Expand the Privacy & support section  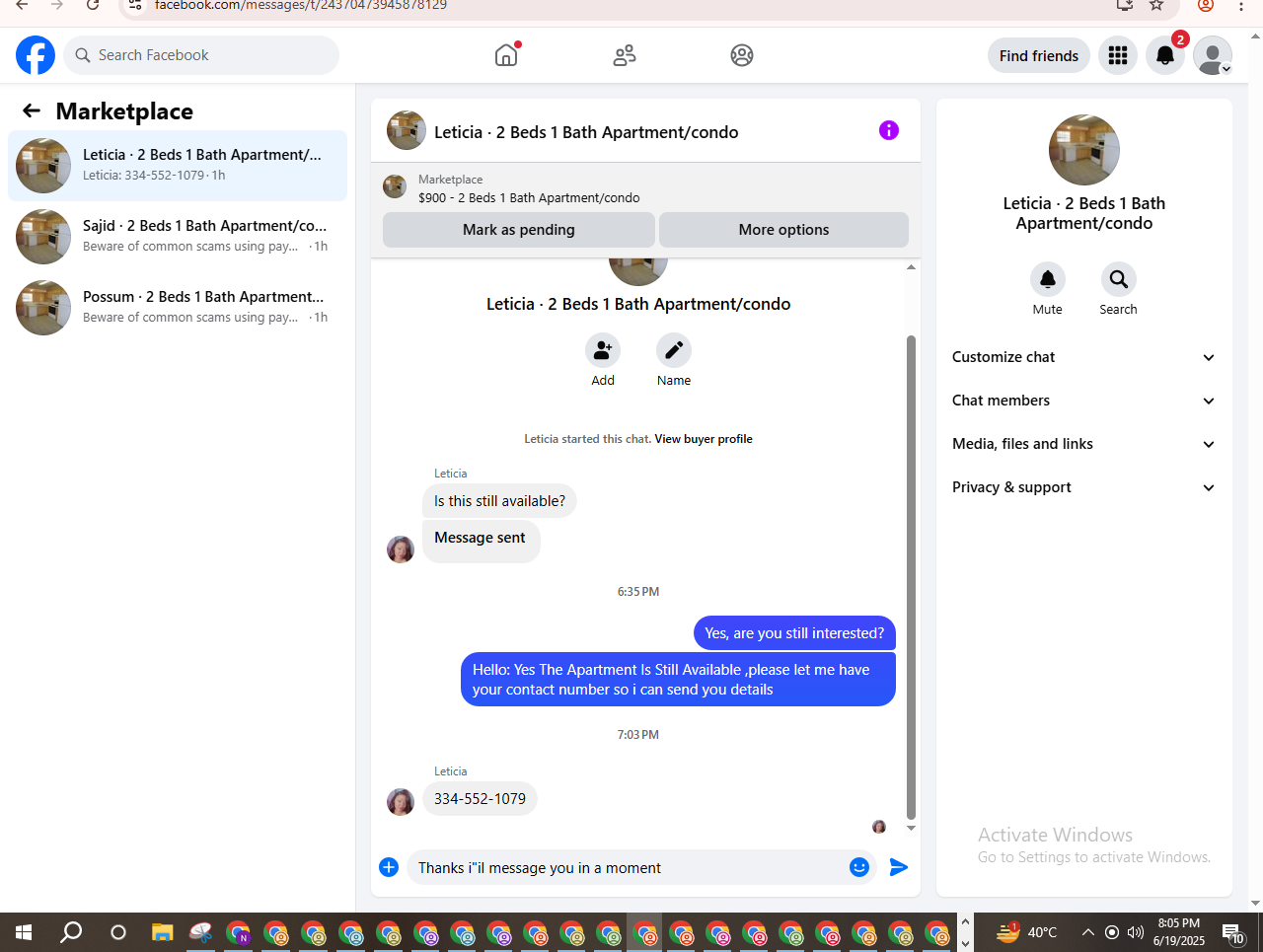(1084, 487)
